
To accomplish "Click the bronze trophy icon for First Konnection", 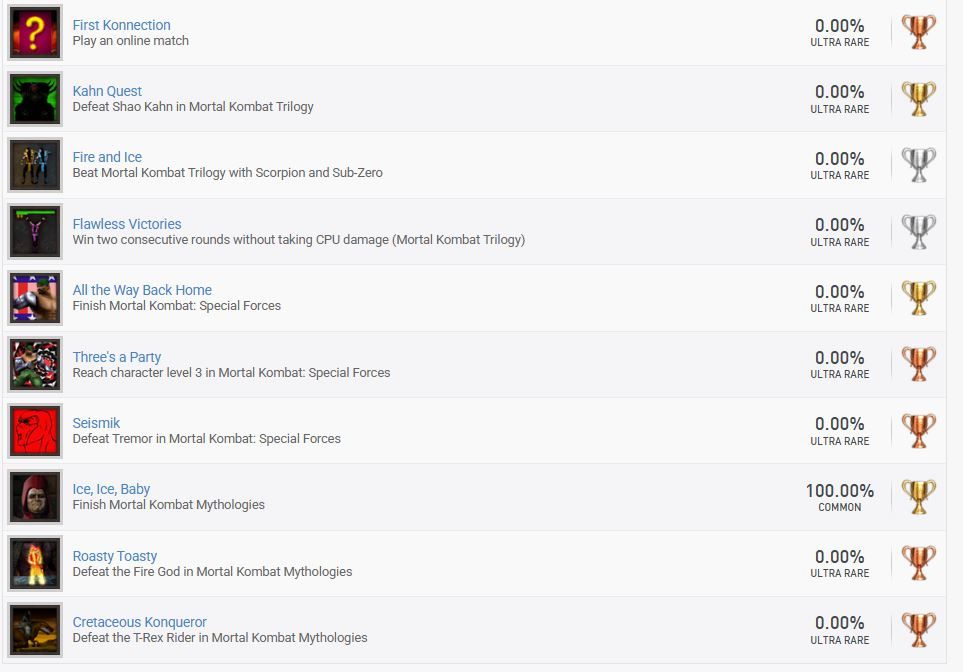I will coord(918,32).
